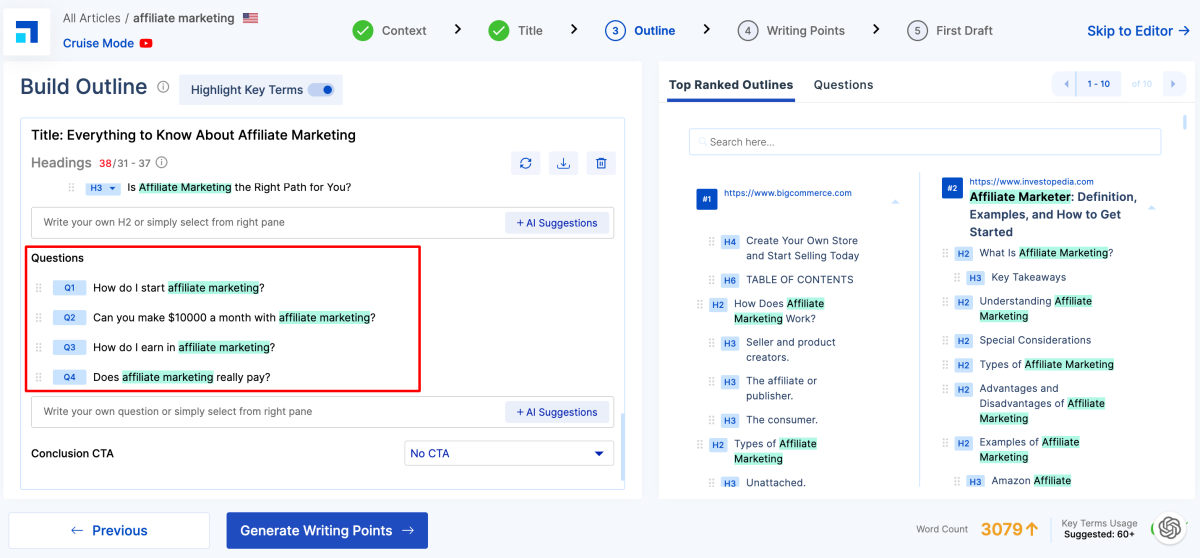1200x558 pixels.
Task: Click the download outline icon
Action: click(x=563, y=163)
